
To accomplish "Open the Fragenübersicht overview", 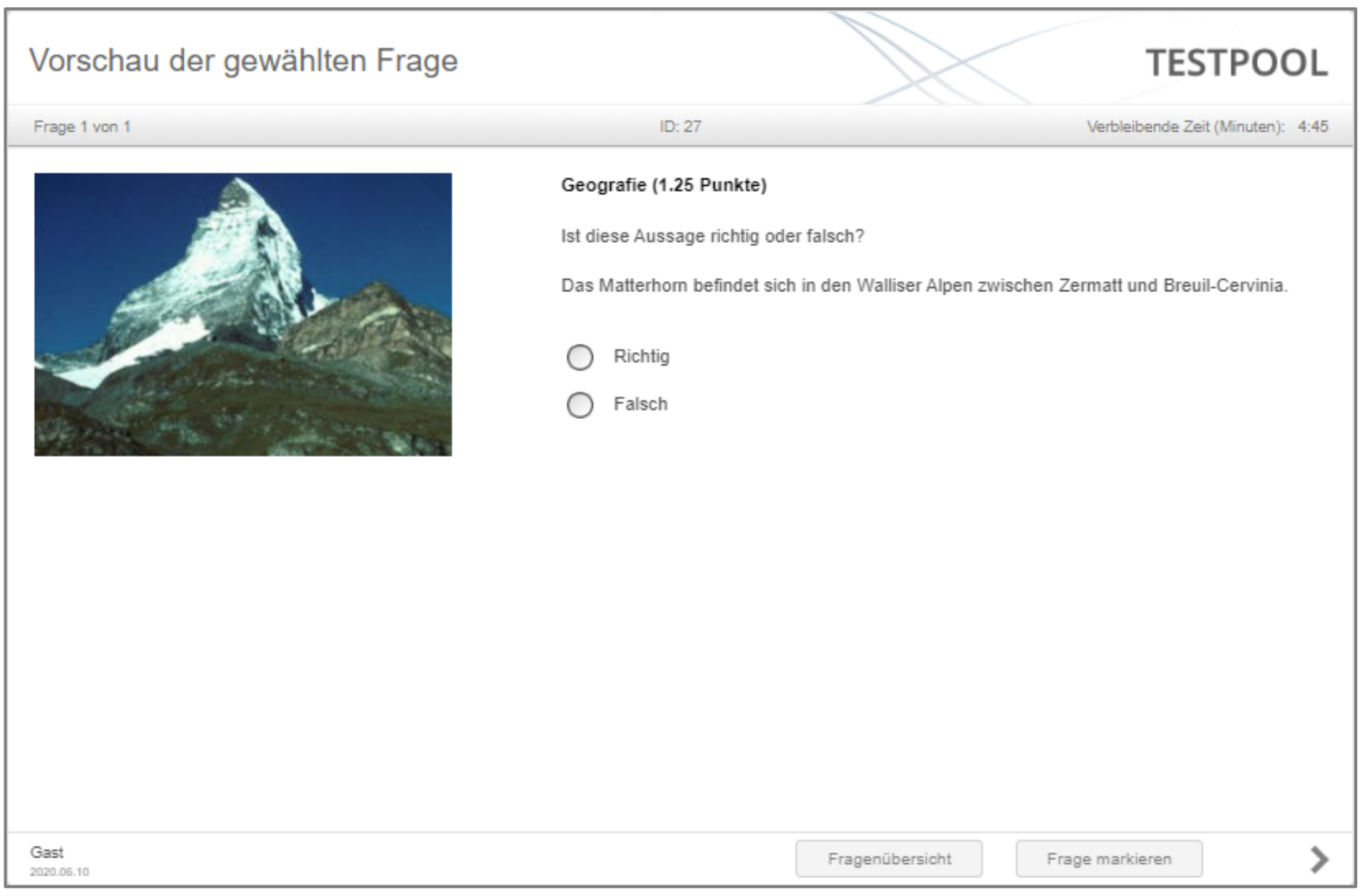I will [x=889, y=859].
